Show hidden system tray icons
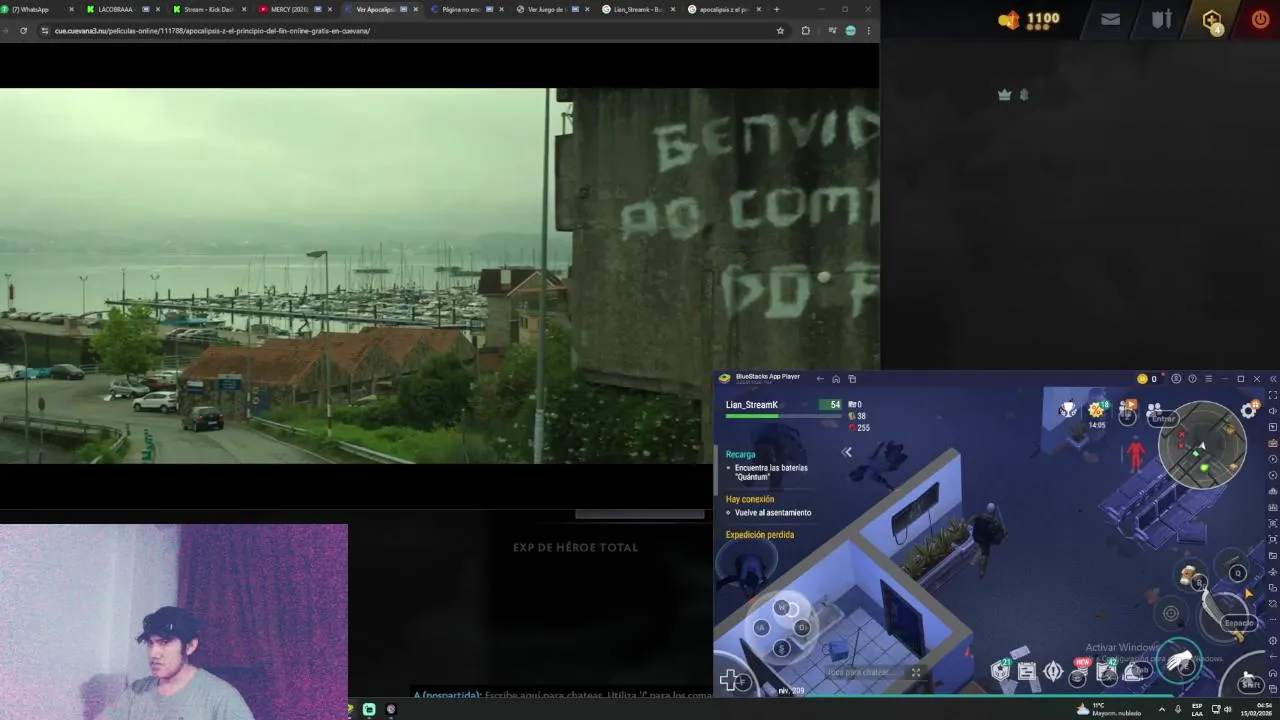1280x720 pixels. click(1161, 709)
